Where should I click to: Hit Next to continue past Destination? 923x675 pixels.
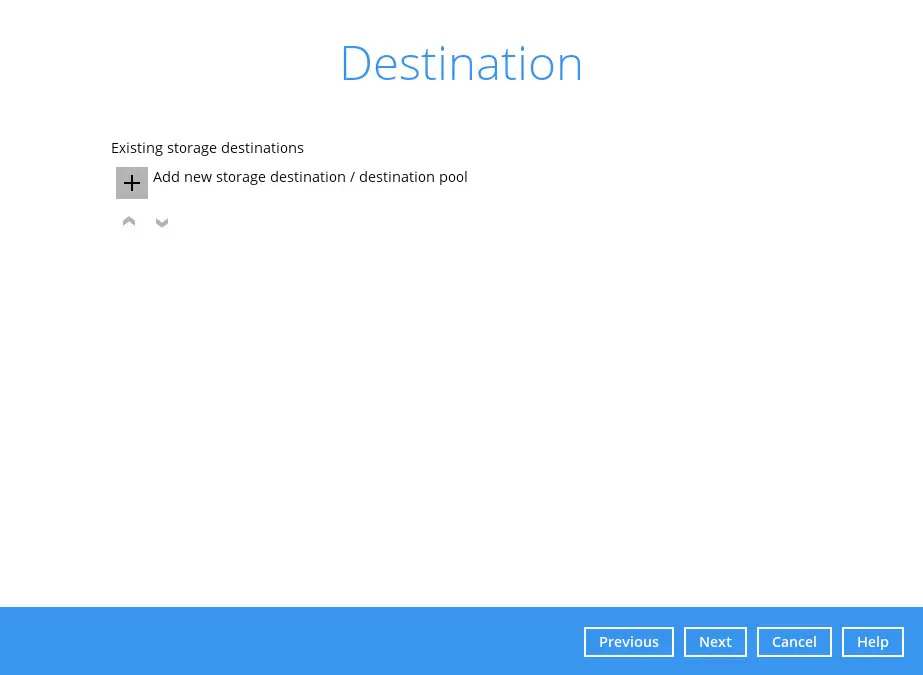[715, 642]
